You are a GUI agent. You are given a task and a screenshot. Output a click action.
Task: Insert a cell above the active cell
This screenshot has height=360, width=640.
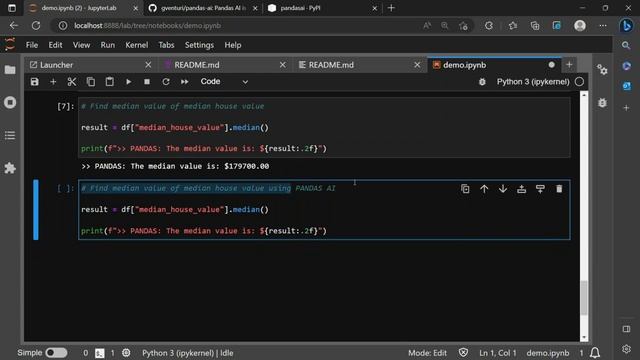pos(521,189)
